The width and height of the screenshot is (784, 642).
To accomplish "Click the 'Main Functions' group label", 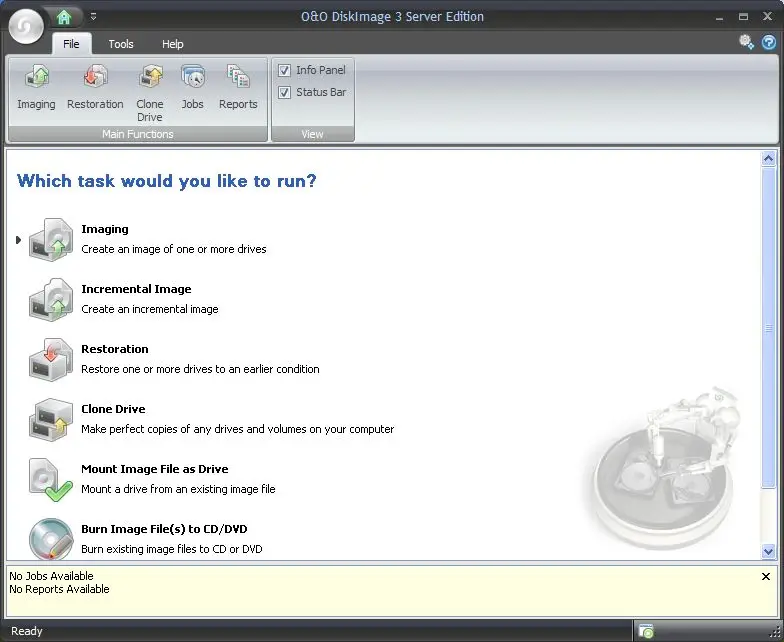I will pyautogui.click(x=138, y=134).
